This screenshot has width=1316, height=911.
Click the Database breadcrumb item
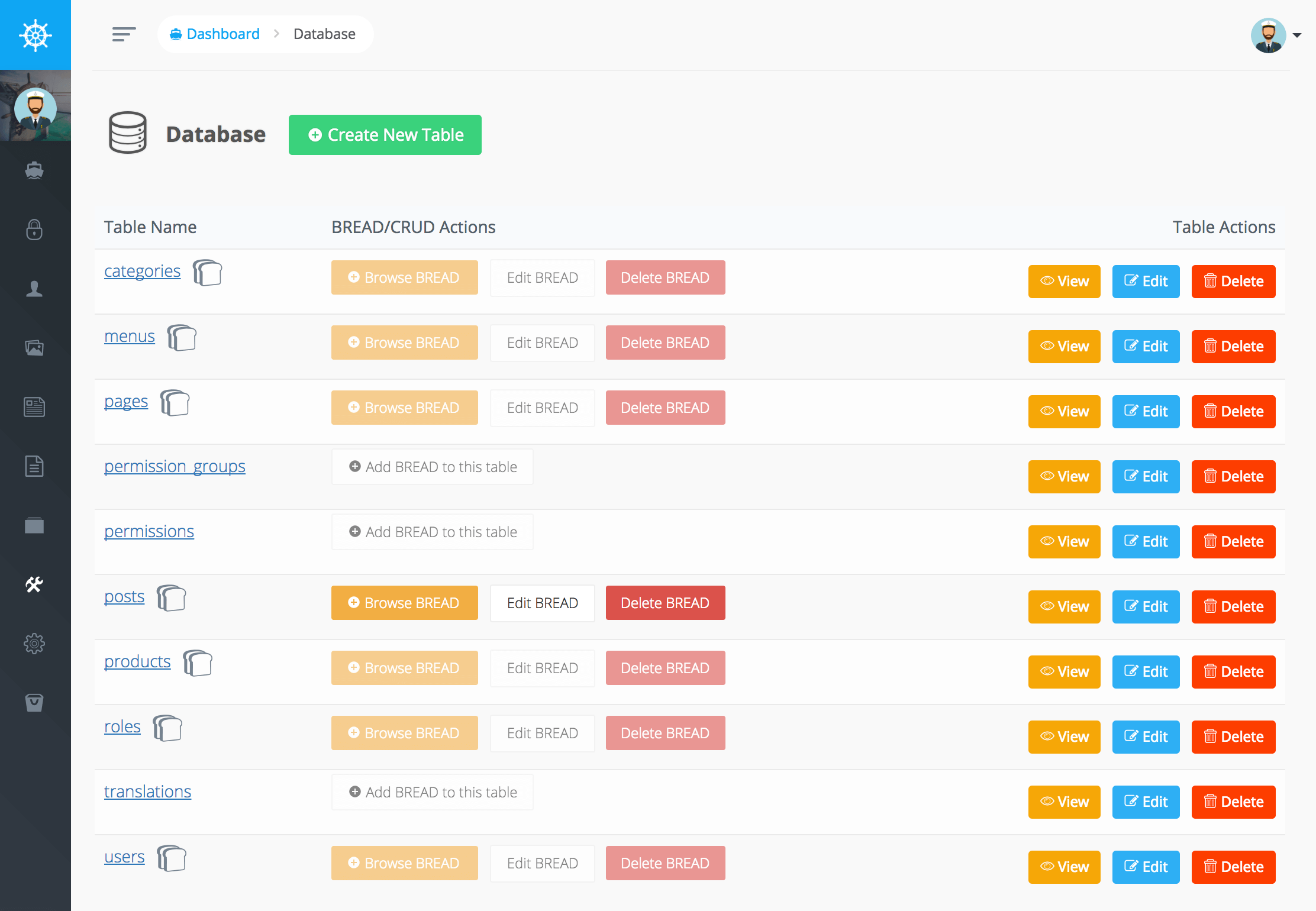324,34
